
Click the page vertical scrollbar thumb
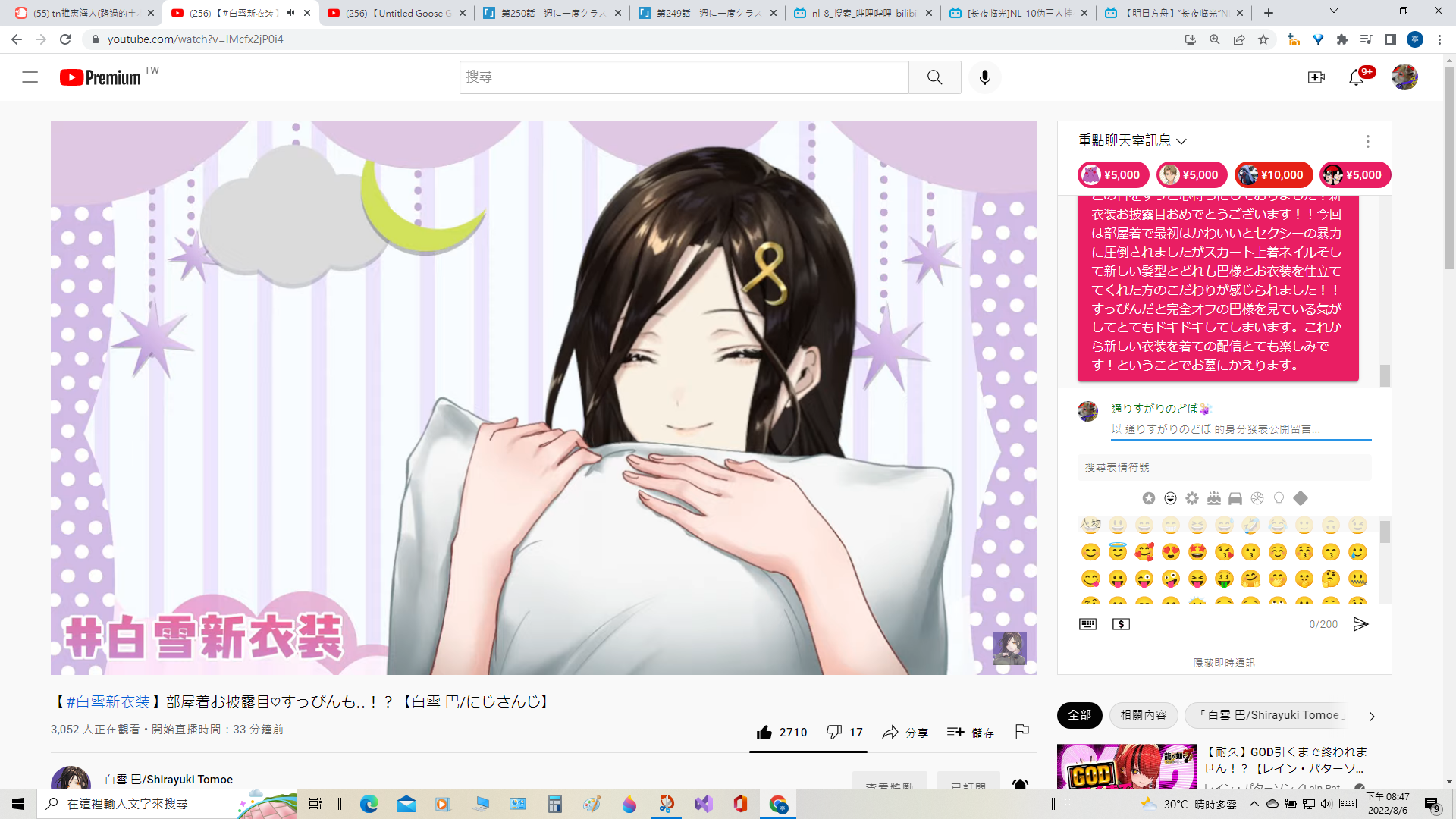pos(1449,167)
